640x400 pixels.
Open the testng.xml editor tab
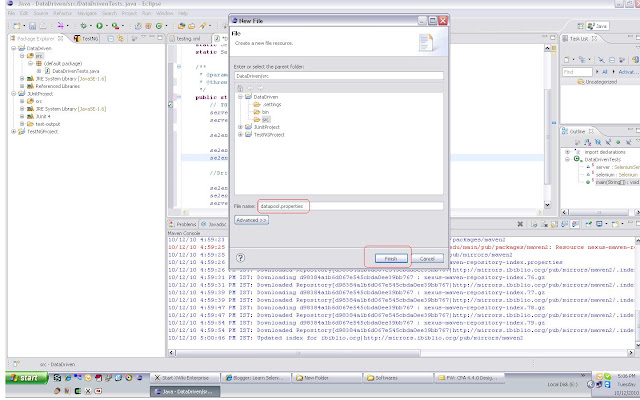tap(185, 38)
